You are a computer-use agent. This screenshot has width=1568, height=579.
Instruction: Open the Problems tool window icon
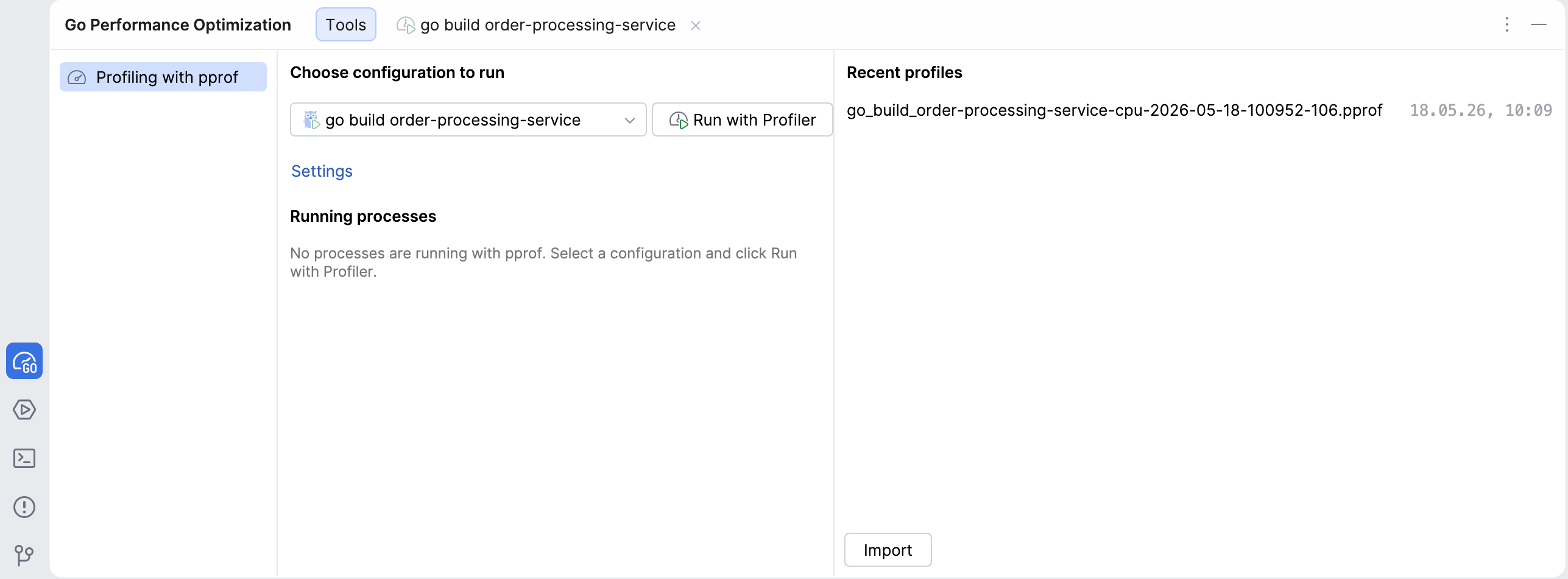pos(24,507)
